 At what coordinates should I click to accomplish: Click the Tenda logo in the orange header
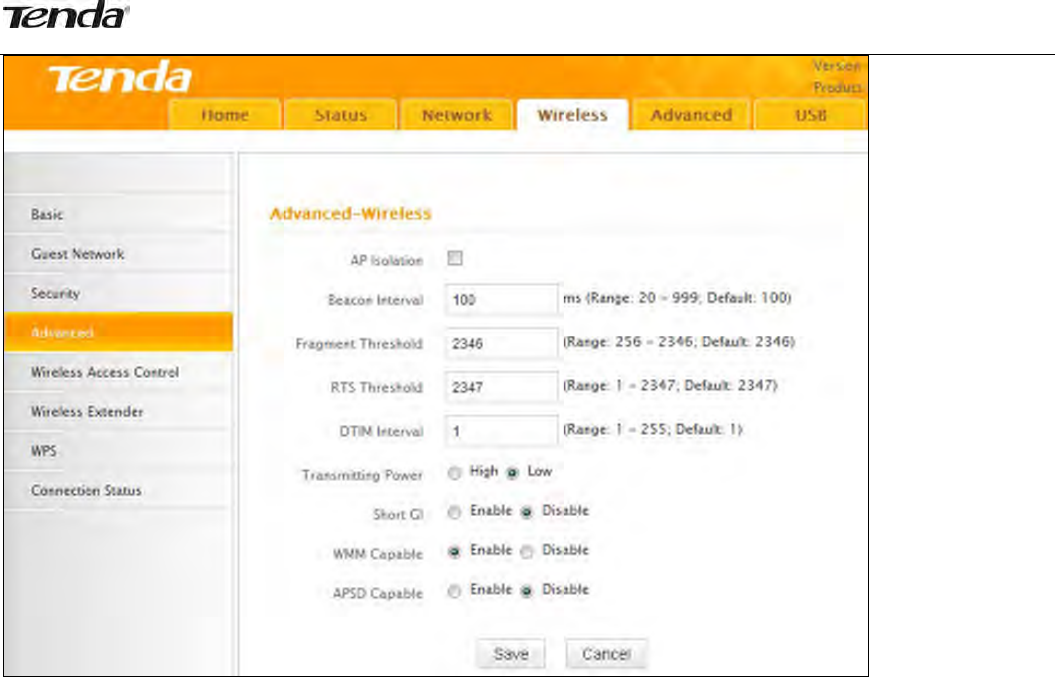[x=120, y=78]
